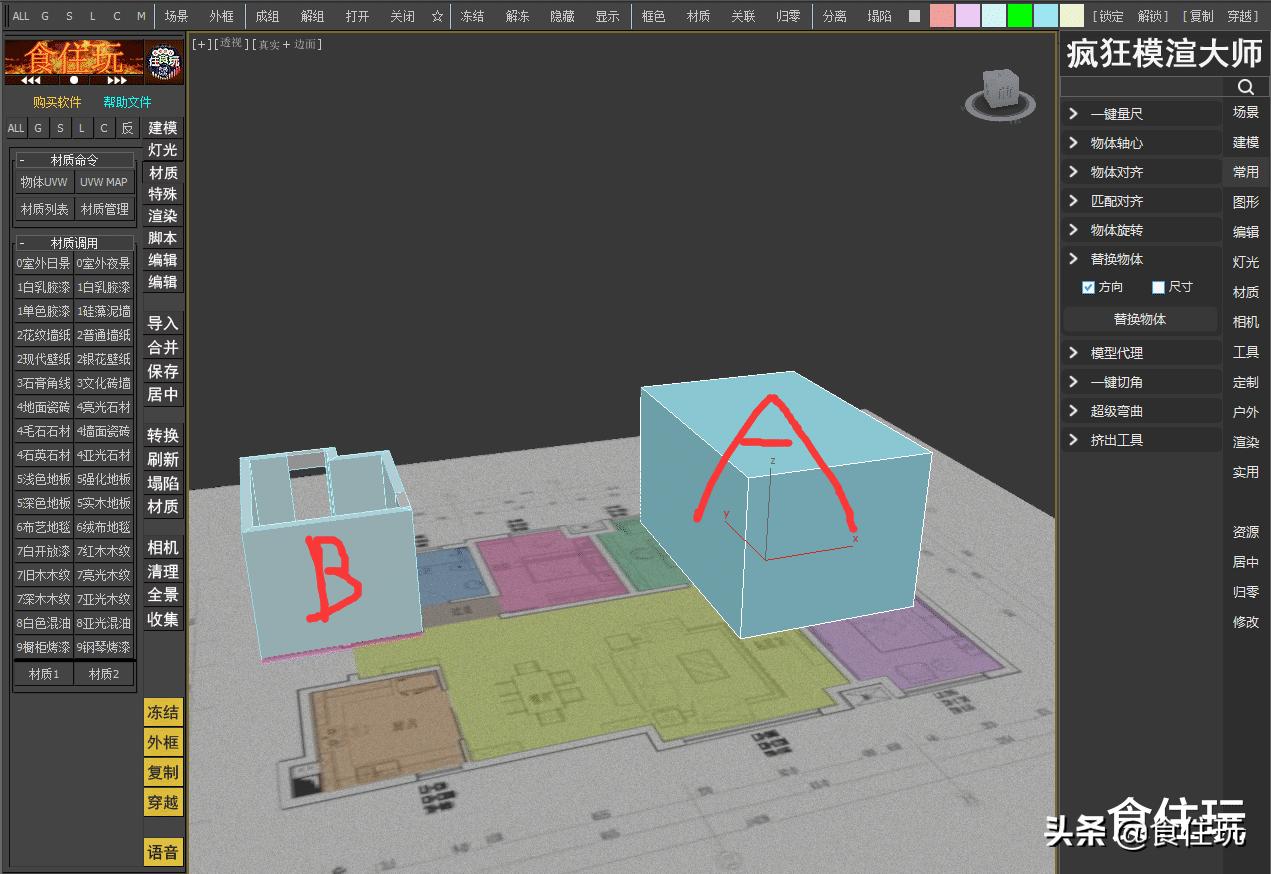Switch to the 渲染 tab on the right edge
This screenshot has height=874, width=1271.
coord(1245,441)
